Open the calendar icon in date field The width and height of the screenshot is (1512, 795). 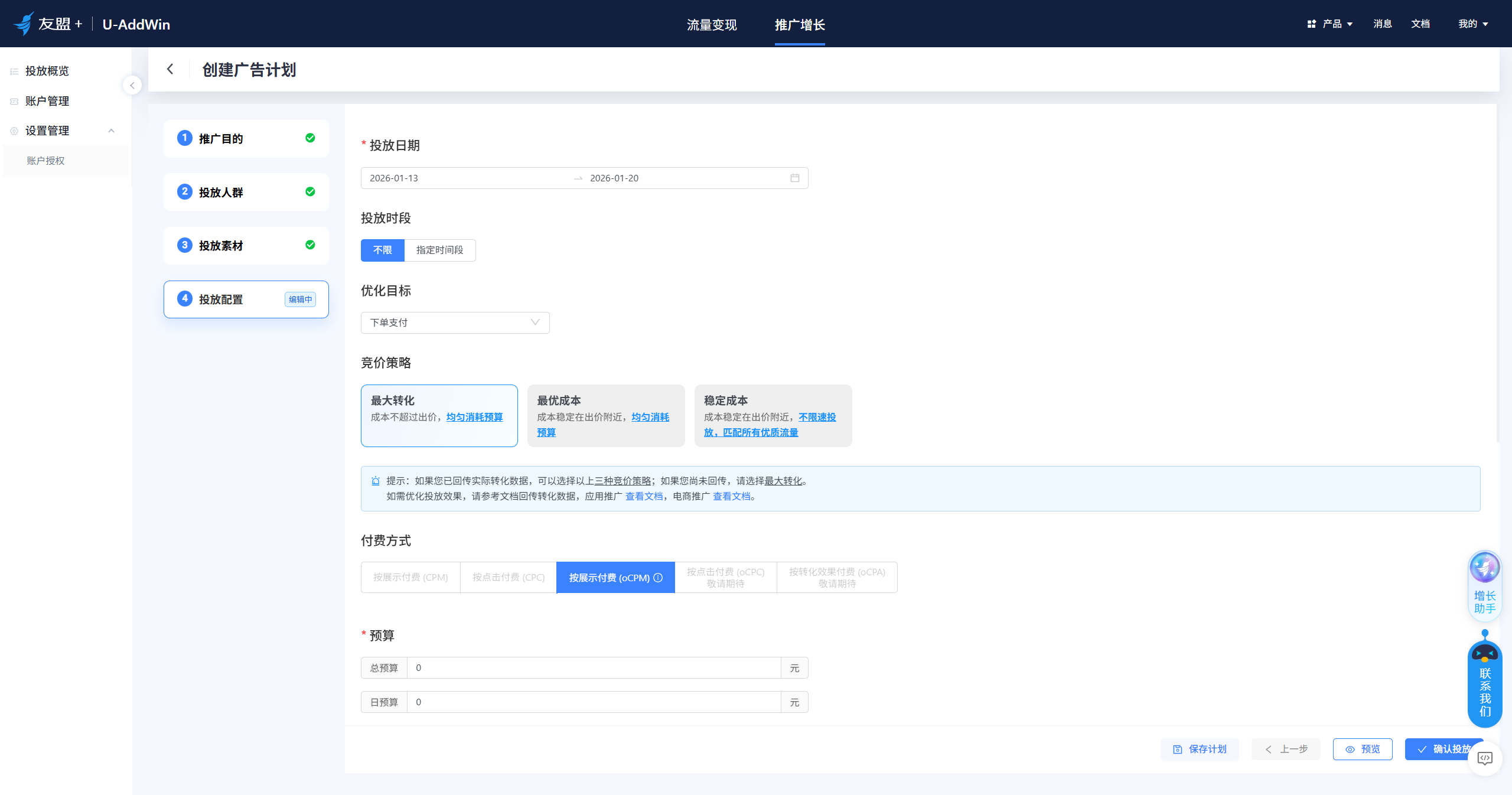[795, 178]
